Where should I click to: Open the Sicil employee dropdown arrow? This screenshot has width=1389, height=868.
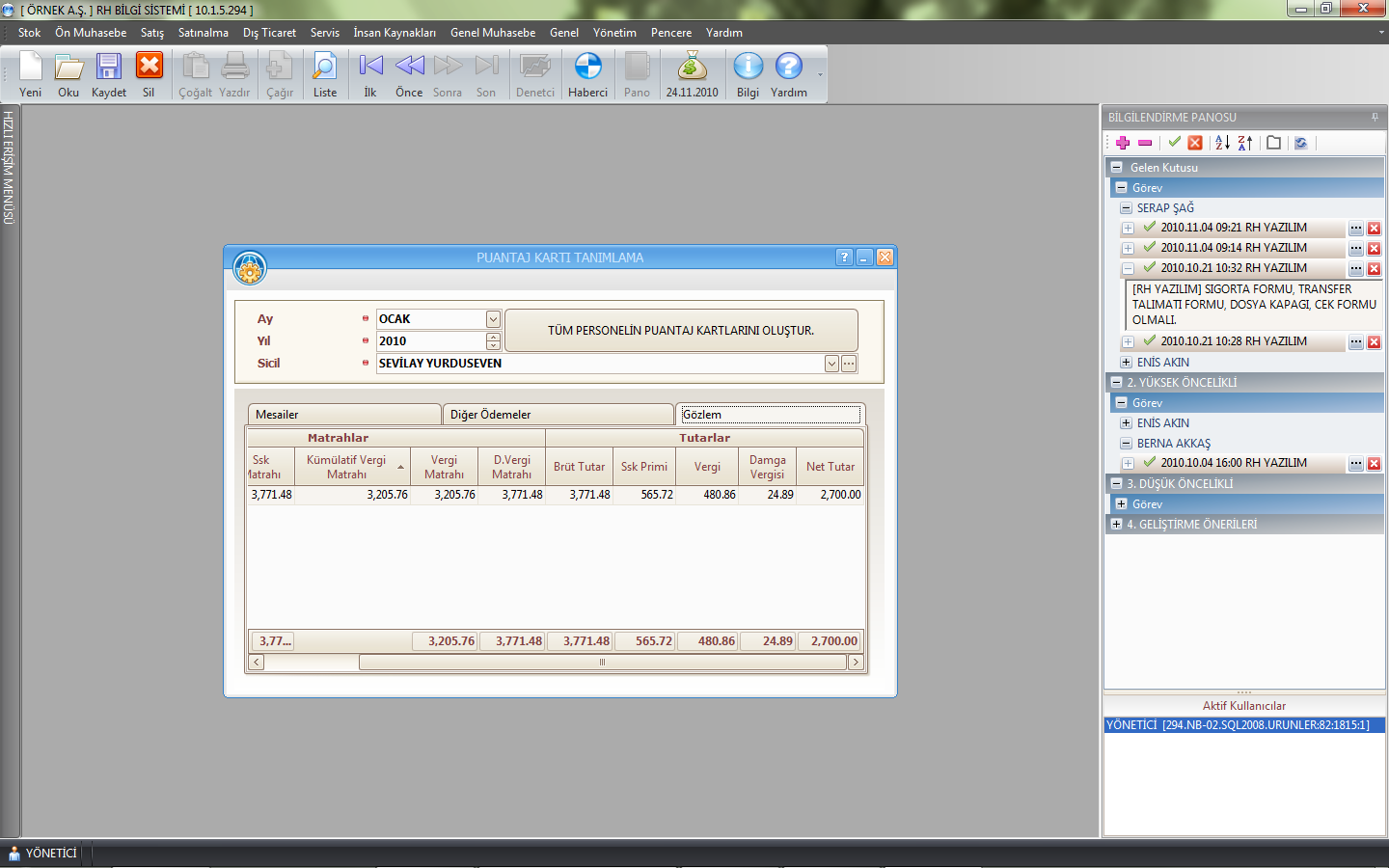point(831,364)
